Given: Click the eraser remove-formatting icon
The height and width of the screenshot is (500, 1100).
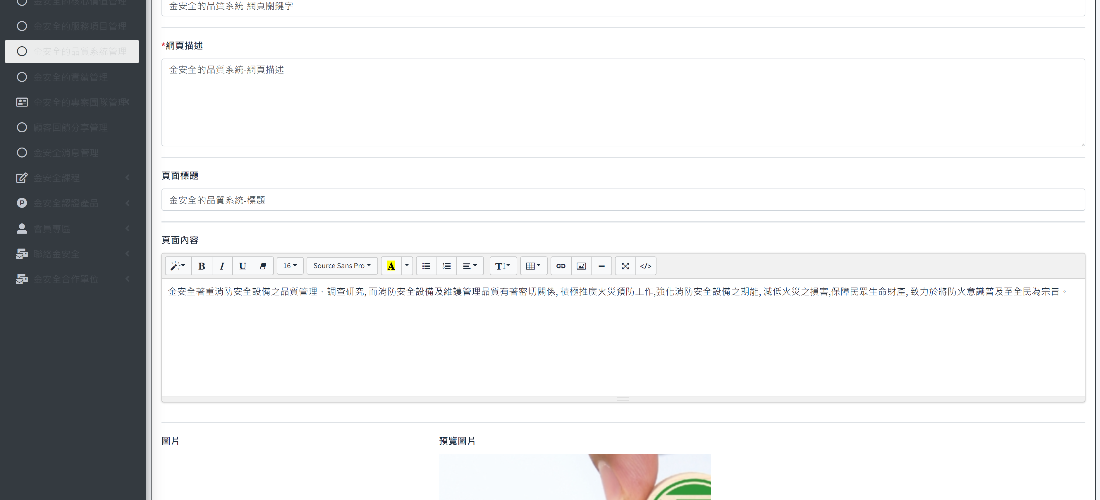Looking at the screenshot, I should pyautogui.click(x=263, y=266).
